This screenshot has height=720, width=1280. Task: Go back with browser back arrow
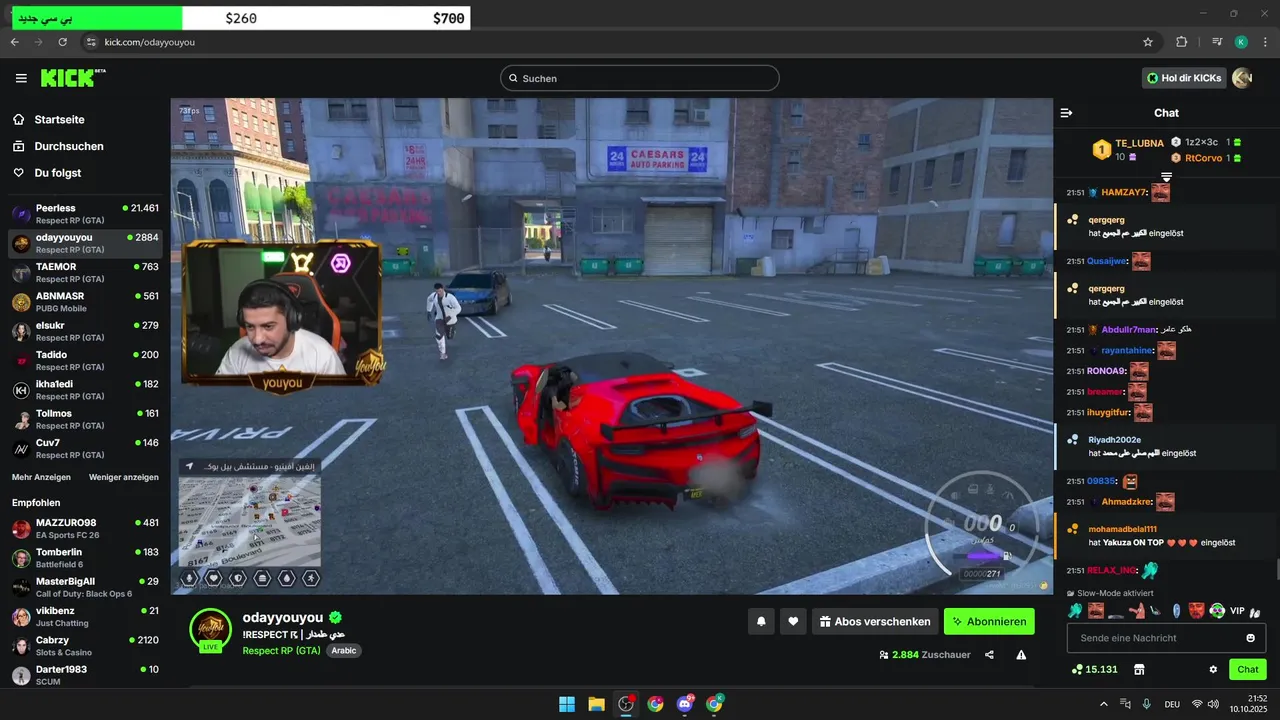pyautogui.click(x=14, y=42)
